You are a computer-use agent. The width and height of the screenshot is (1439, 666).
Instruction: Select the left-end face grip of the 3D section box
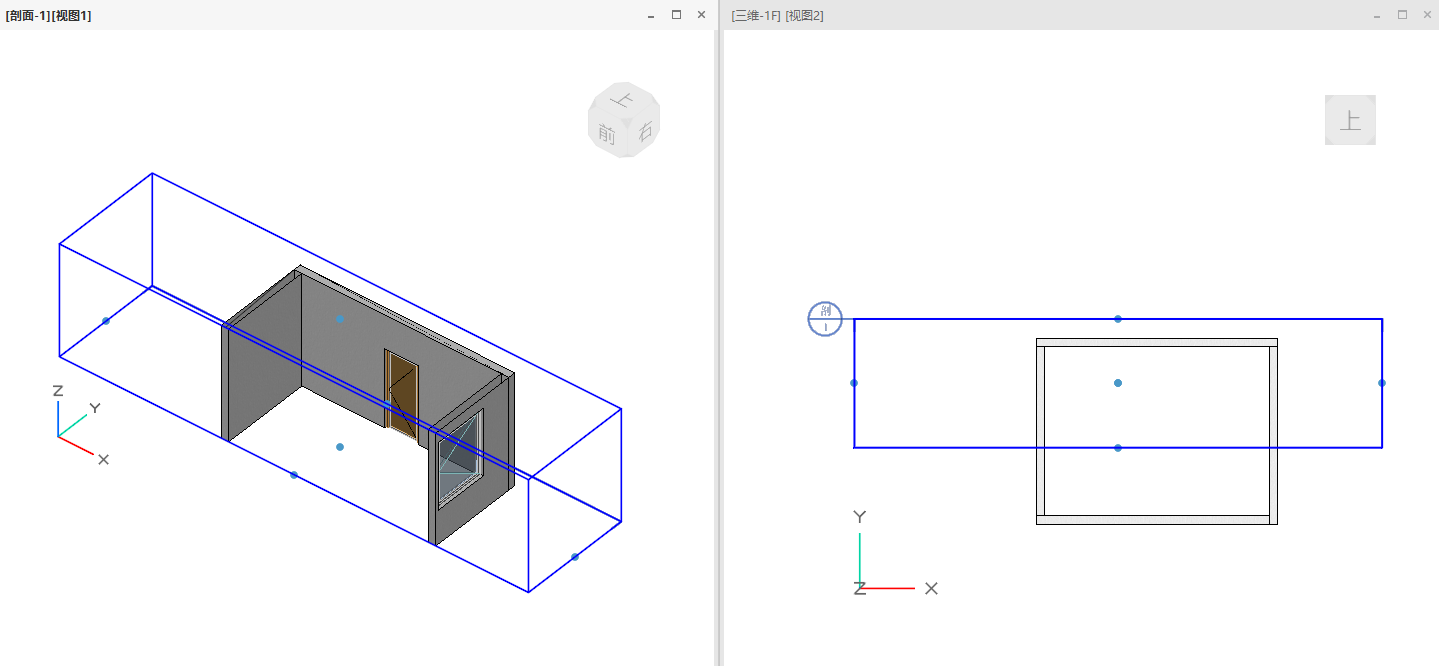tap(106, 321)
